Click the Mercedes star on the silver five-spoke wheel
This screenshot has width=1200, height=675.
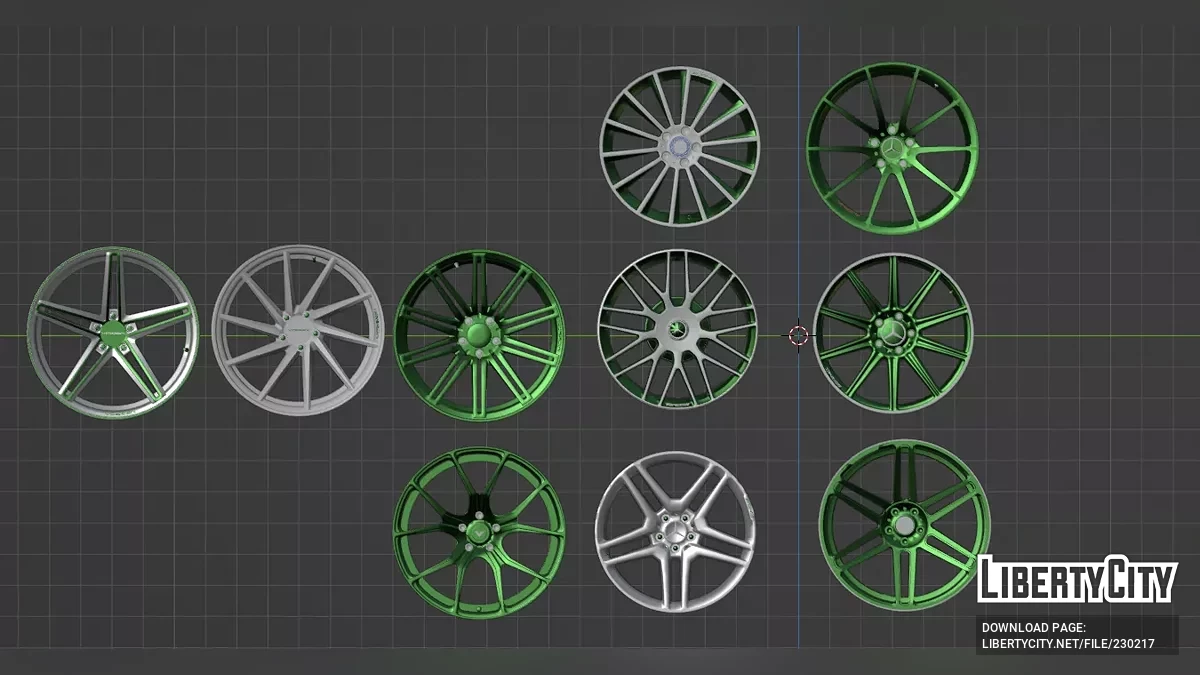tap(675, 535)
